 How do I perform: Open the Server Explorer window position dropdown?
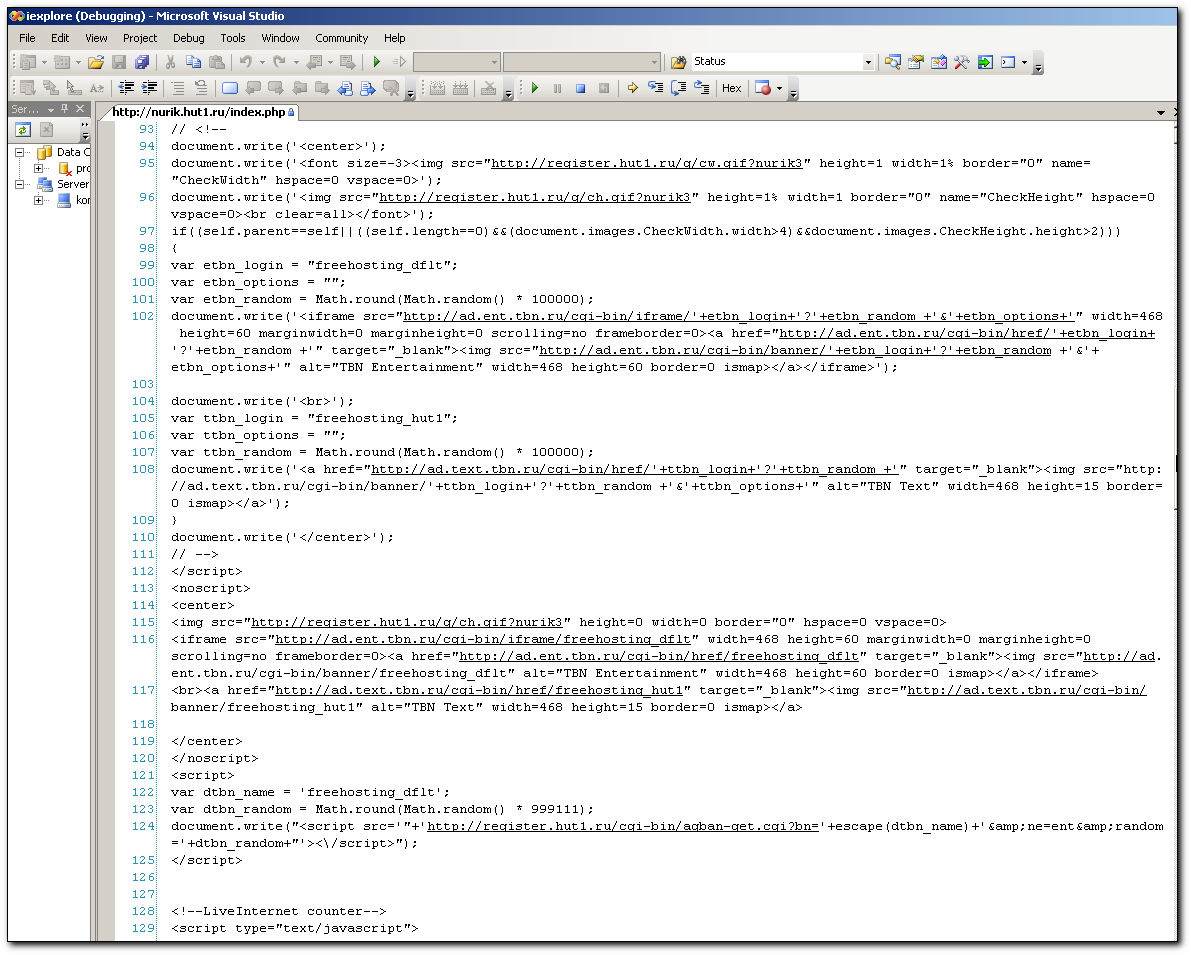[51, 110]
